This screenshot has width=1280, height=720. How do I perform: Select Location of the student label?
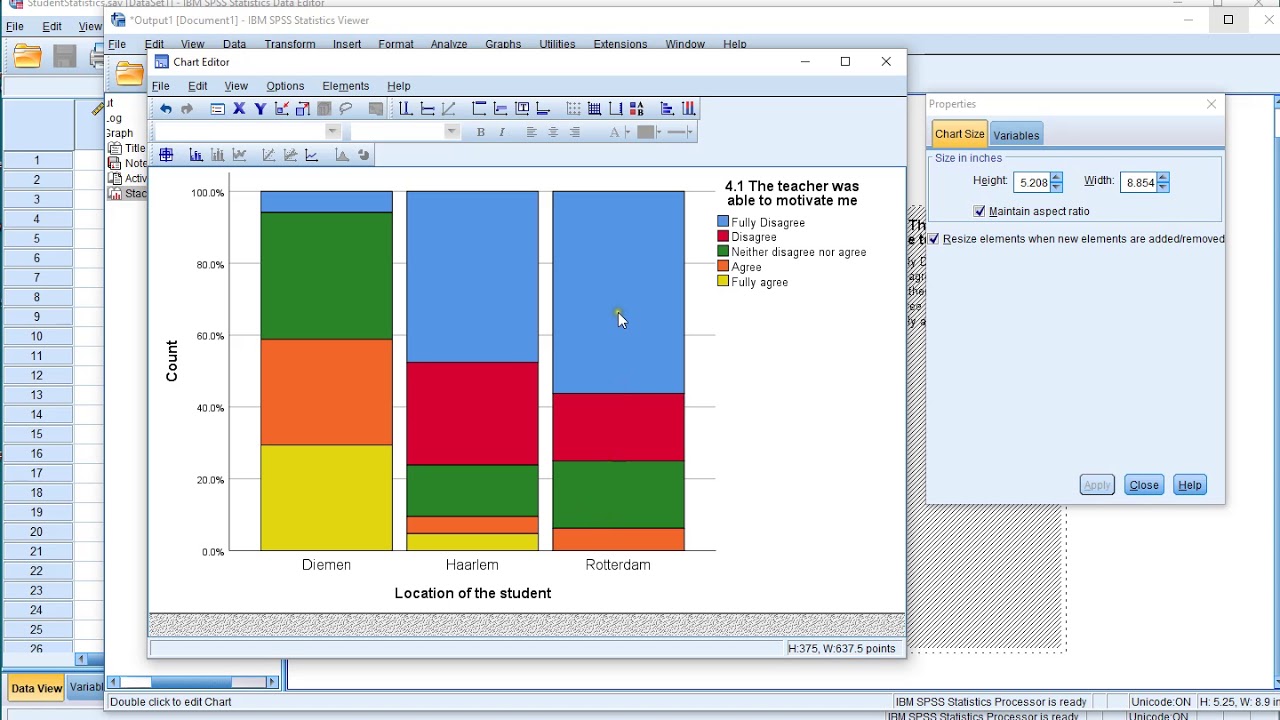473,593
